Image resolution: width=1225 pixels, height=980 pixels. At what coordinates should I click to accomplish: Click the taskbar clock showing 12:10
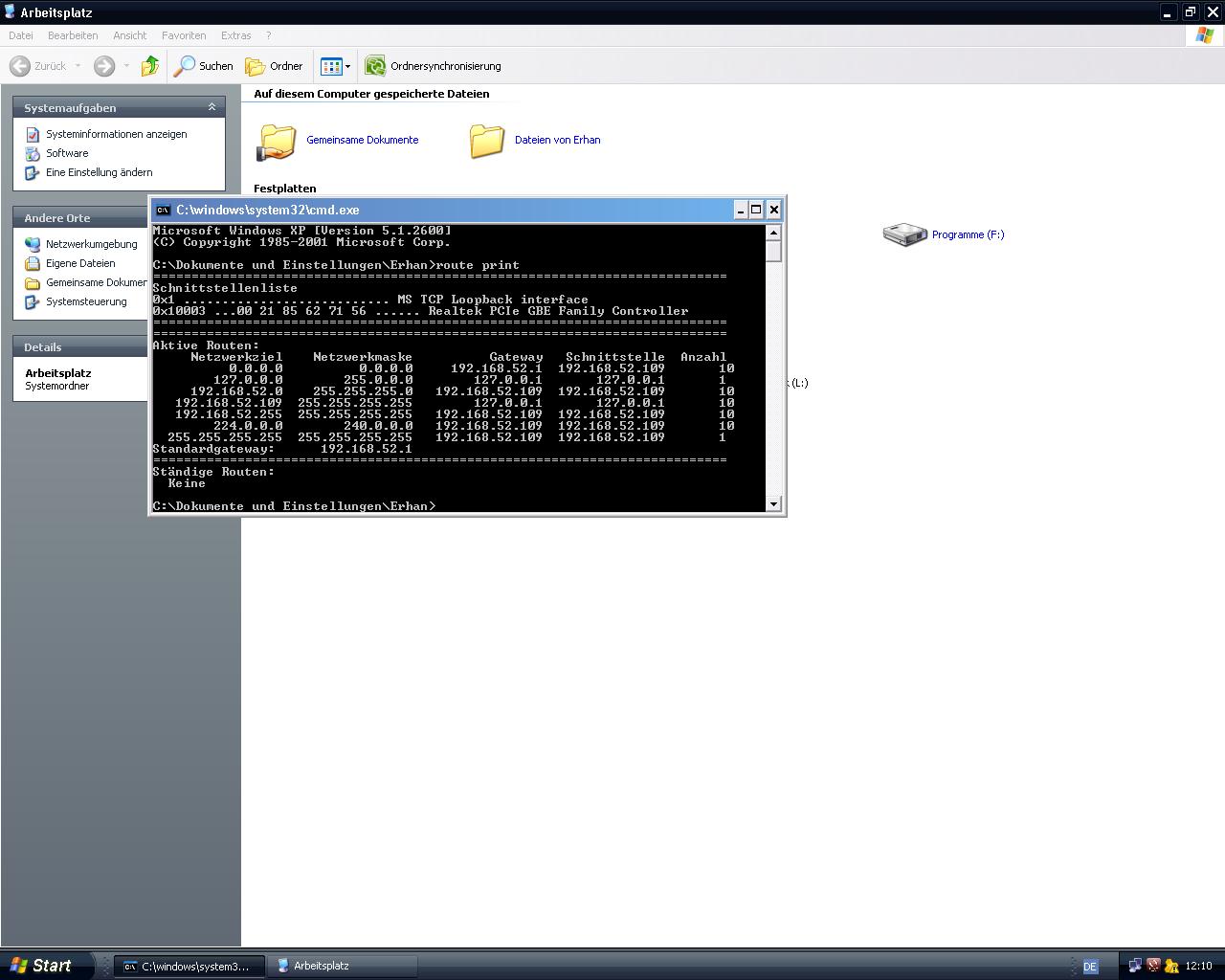point(1198,967)
